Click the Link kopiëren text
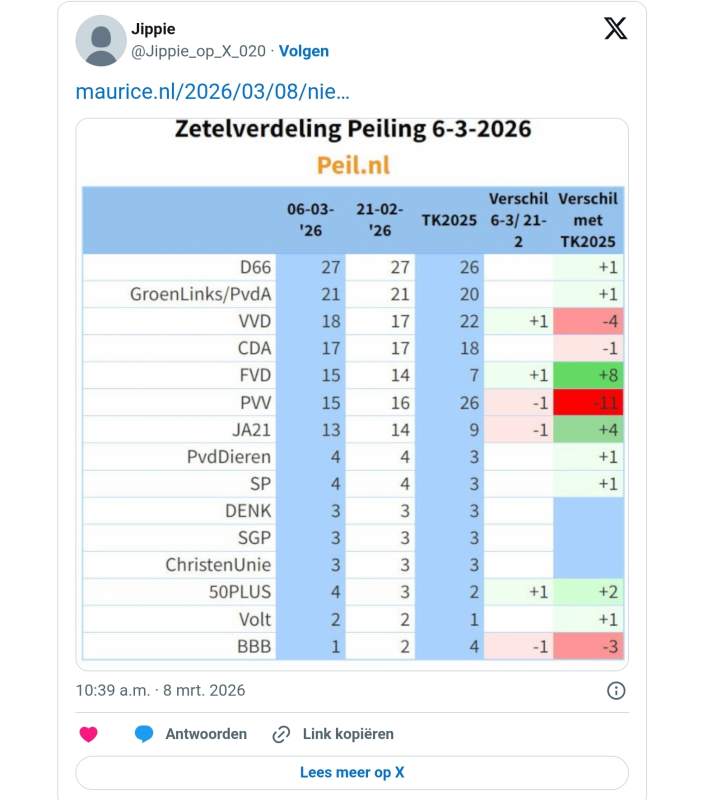 (x=348, y=734)
